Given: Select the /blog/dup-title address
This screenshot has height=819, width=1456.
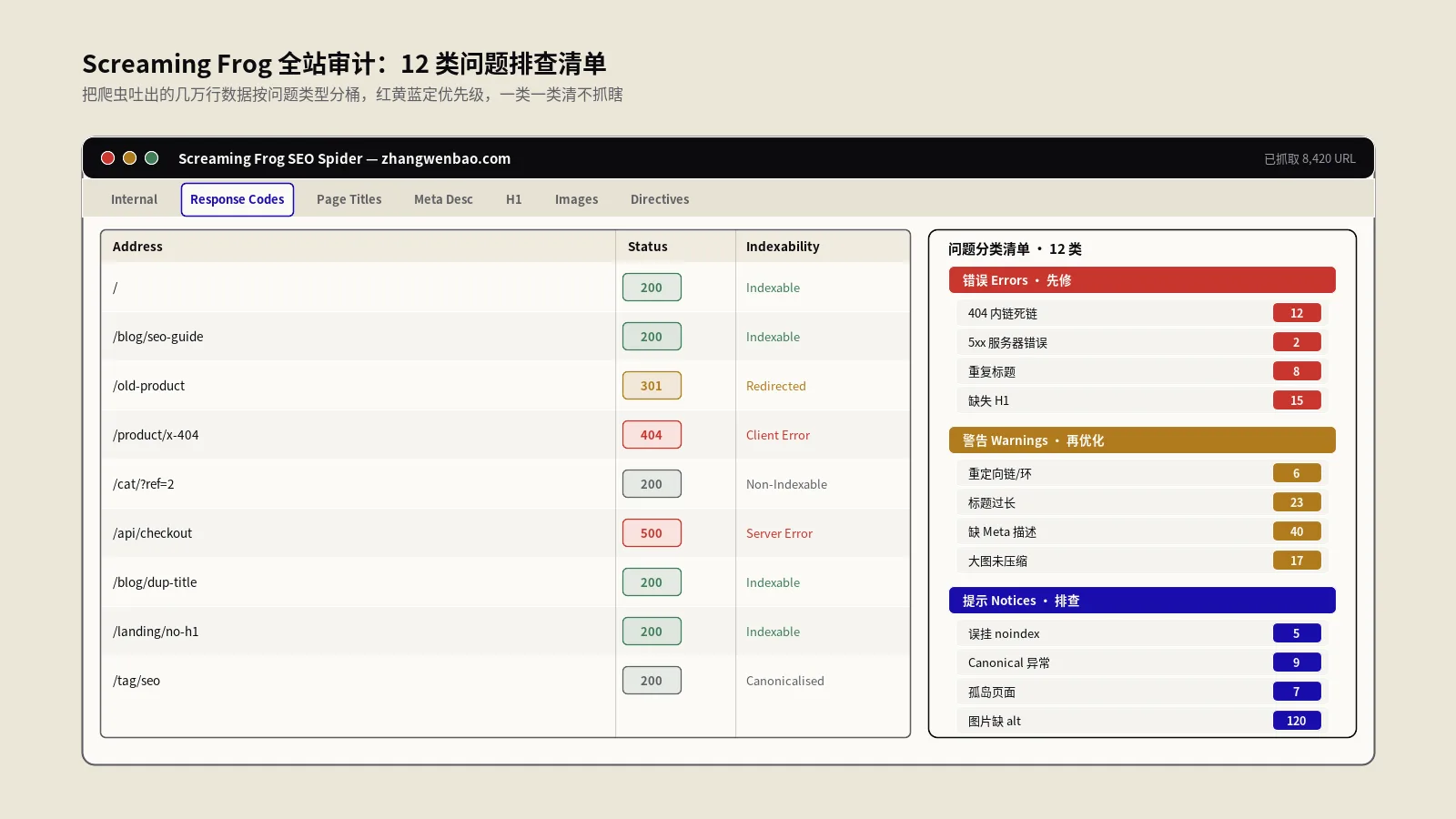Looking at the screenshot, I should [x=155, y=582].
